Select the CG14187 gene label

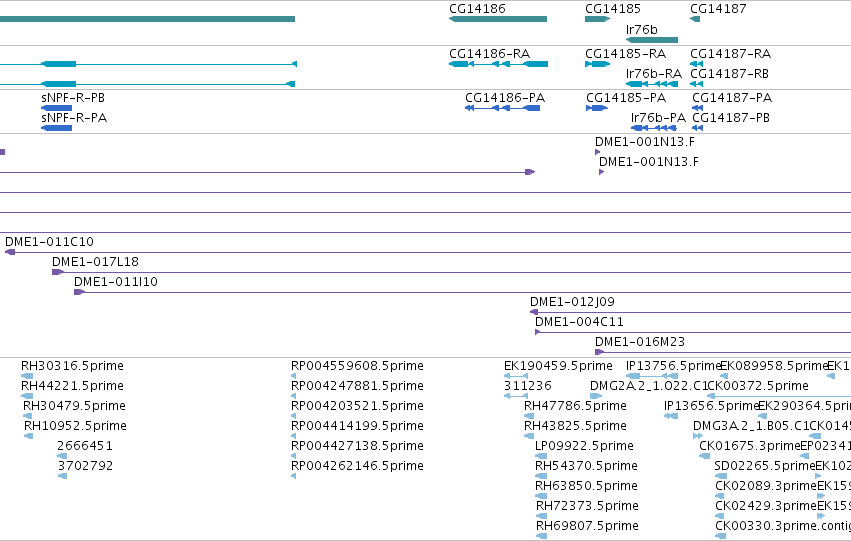tap(718, 9)
